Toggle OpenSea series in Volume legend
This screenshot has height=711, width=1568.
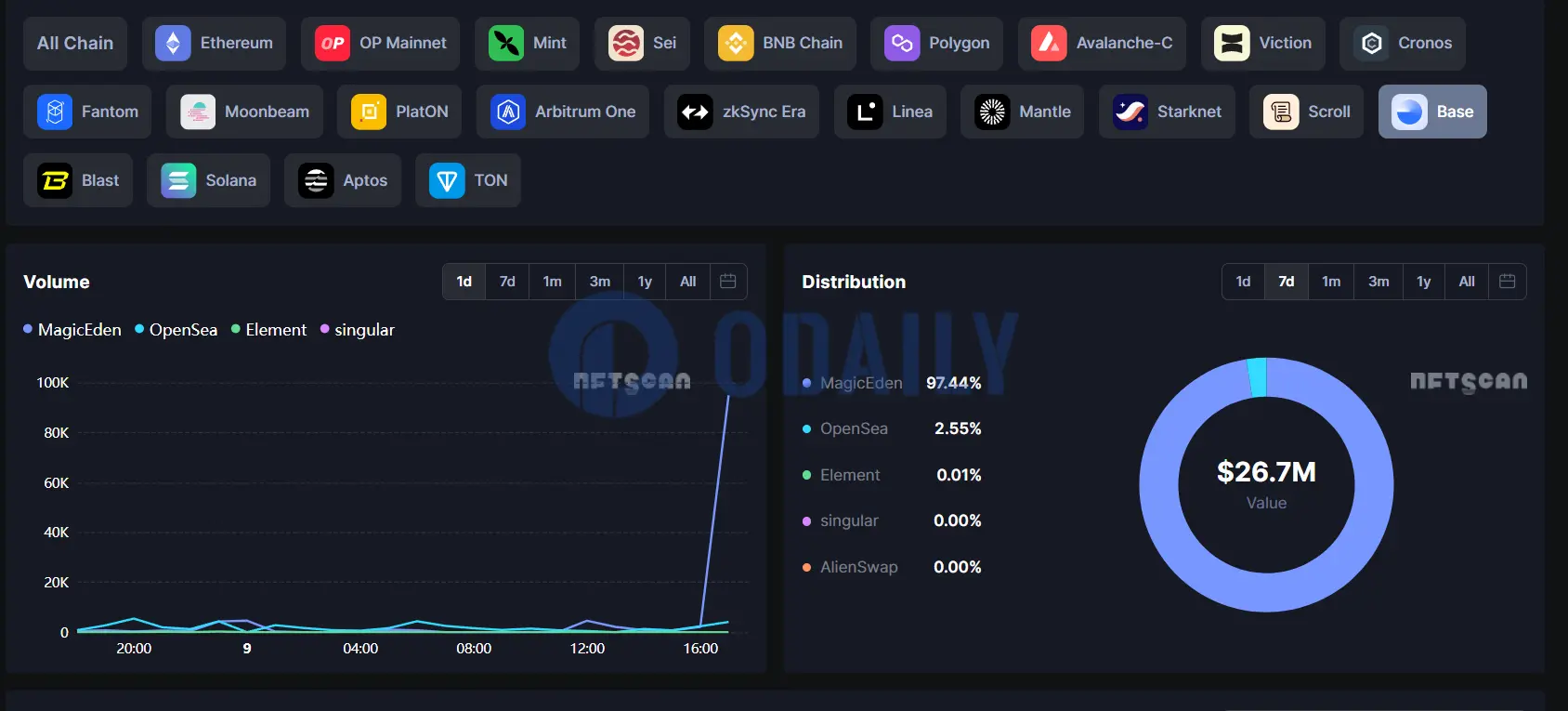(176, 330)
